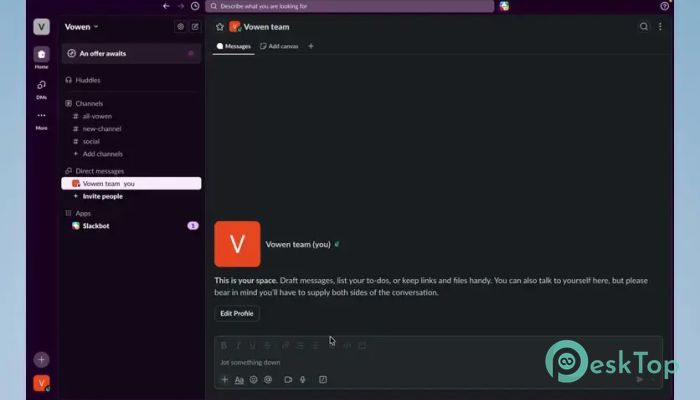The width and height of the screenshot is (700, 400).
Task: Open the More menu in the left rail
Action: pyautogui.click(x=42, y=121)
